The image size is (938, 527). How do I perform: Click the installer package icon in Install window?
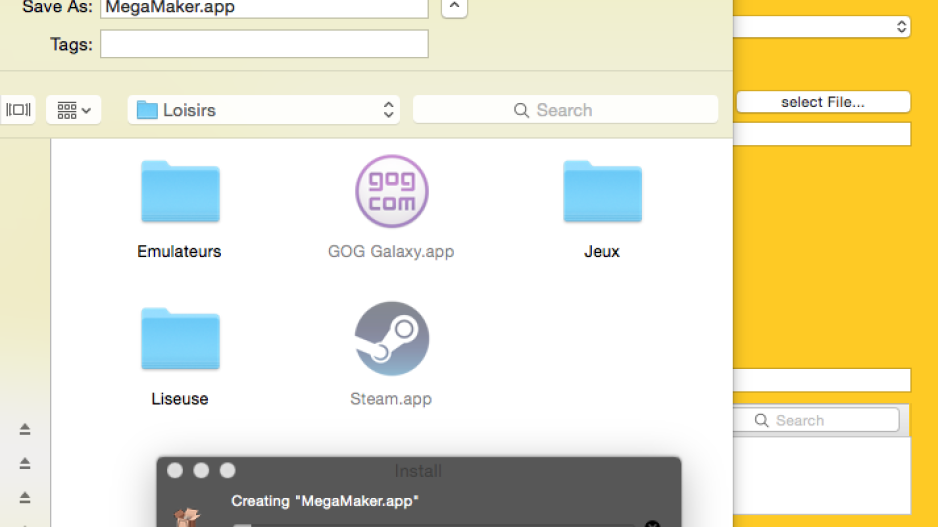click(187, 516)
